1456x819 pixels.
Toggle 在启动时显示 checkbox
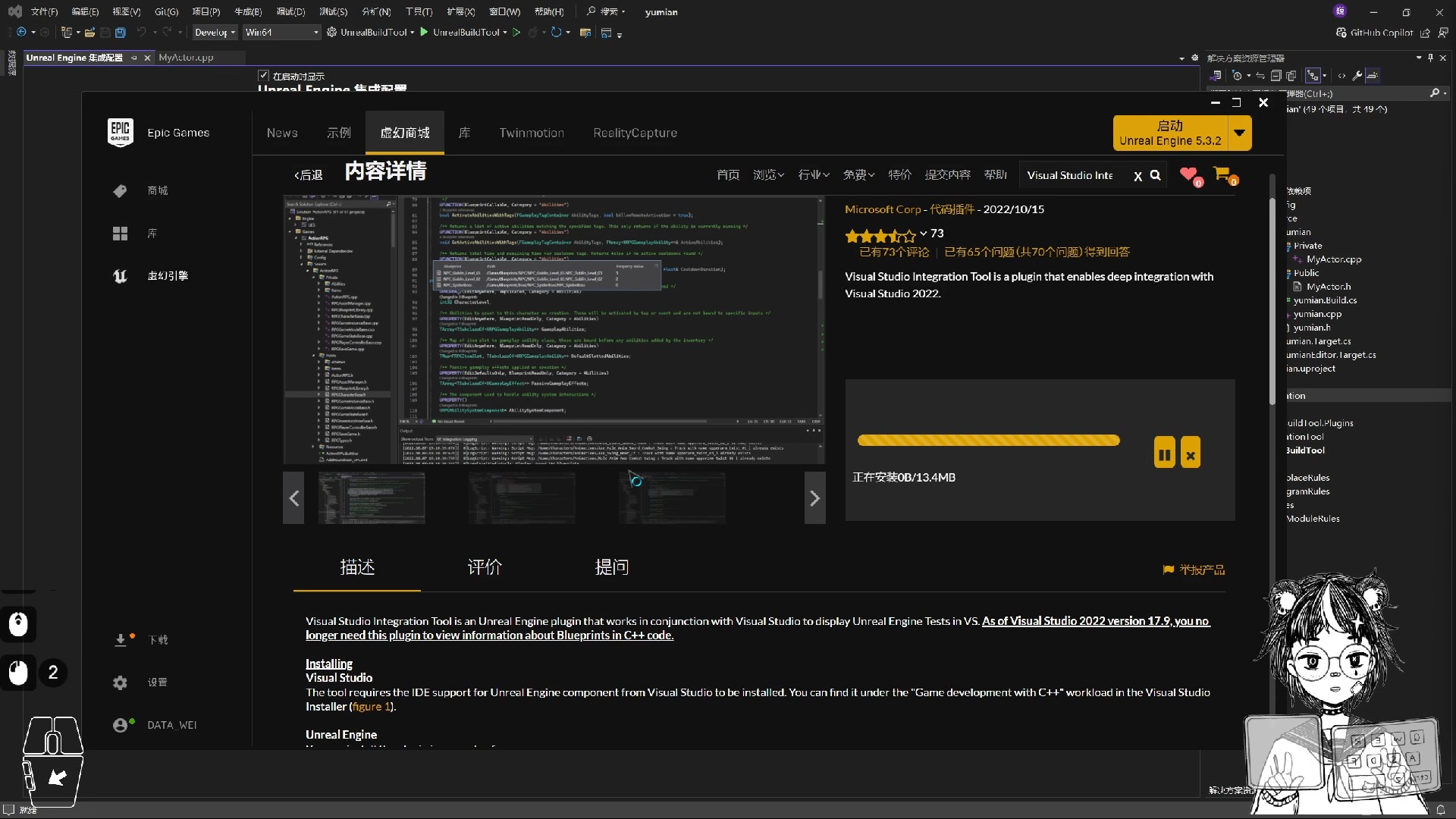263,76
